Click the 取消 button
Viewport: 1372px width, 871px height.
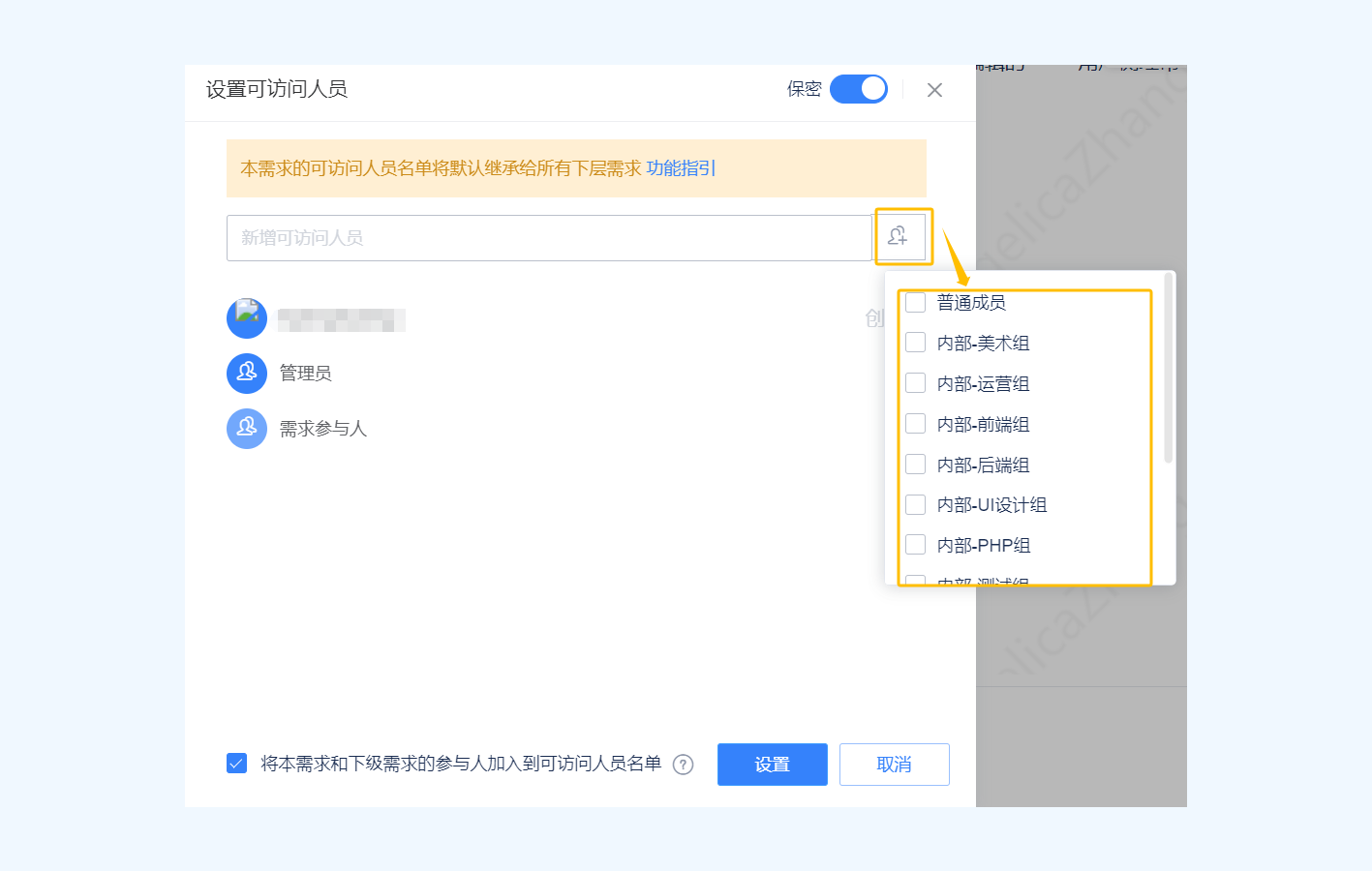[x=894, y=765]
